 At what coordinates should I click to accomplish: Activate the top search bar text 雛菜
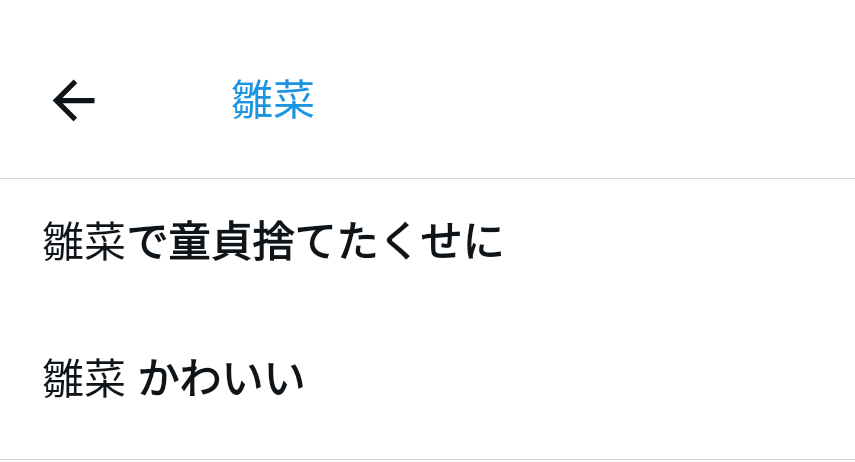[273, 100]
